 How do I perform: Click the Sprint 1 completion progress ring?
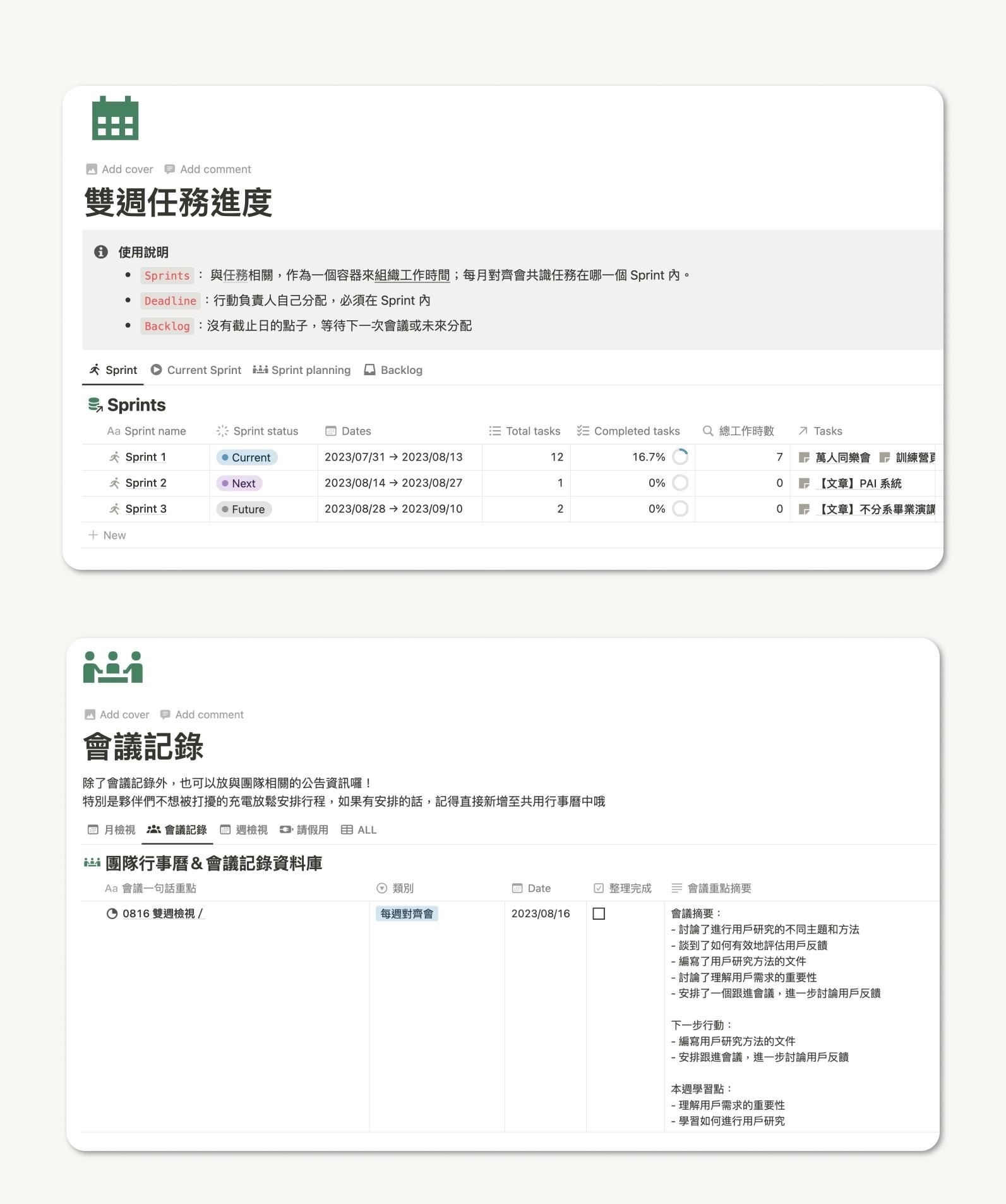point(680,457)
